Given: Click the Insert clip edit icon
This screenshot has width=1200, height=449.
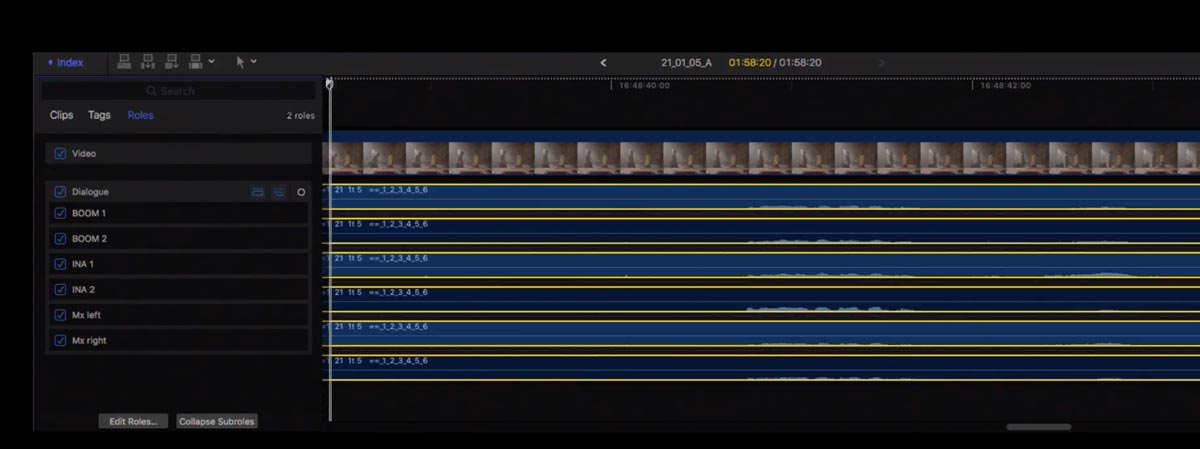Looking at the screenshot, I should pyautogui.click(x=148, y=62).
